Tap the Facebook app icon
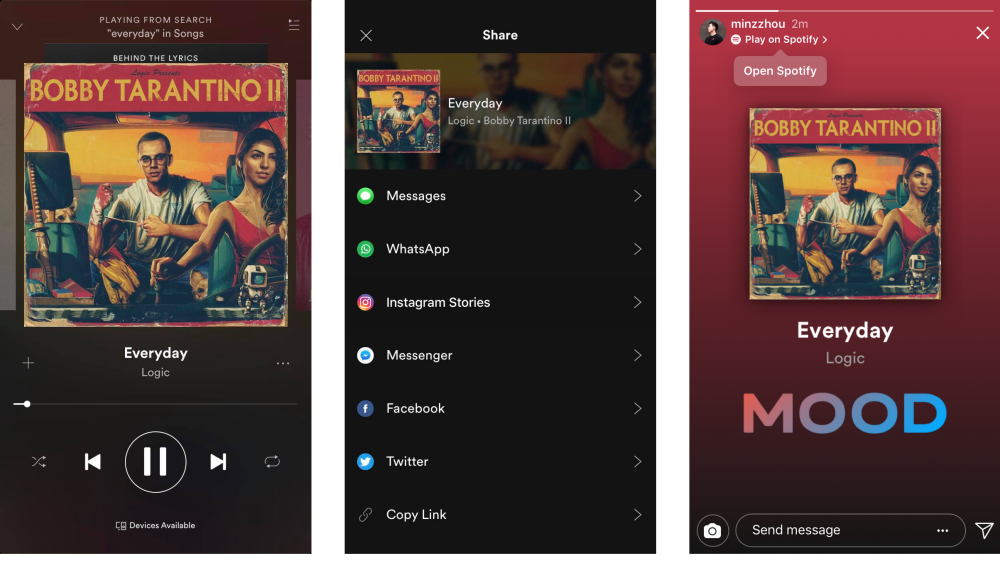 coord(365,408)
